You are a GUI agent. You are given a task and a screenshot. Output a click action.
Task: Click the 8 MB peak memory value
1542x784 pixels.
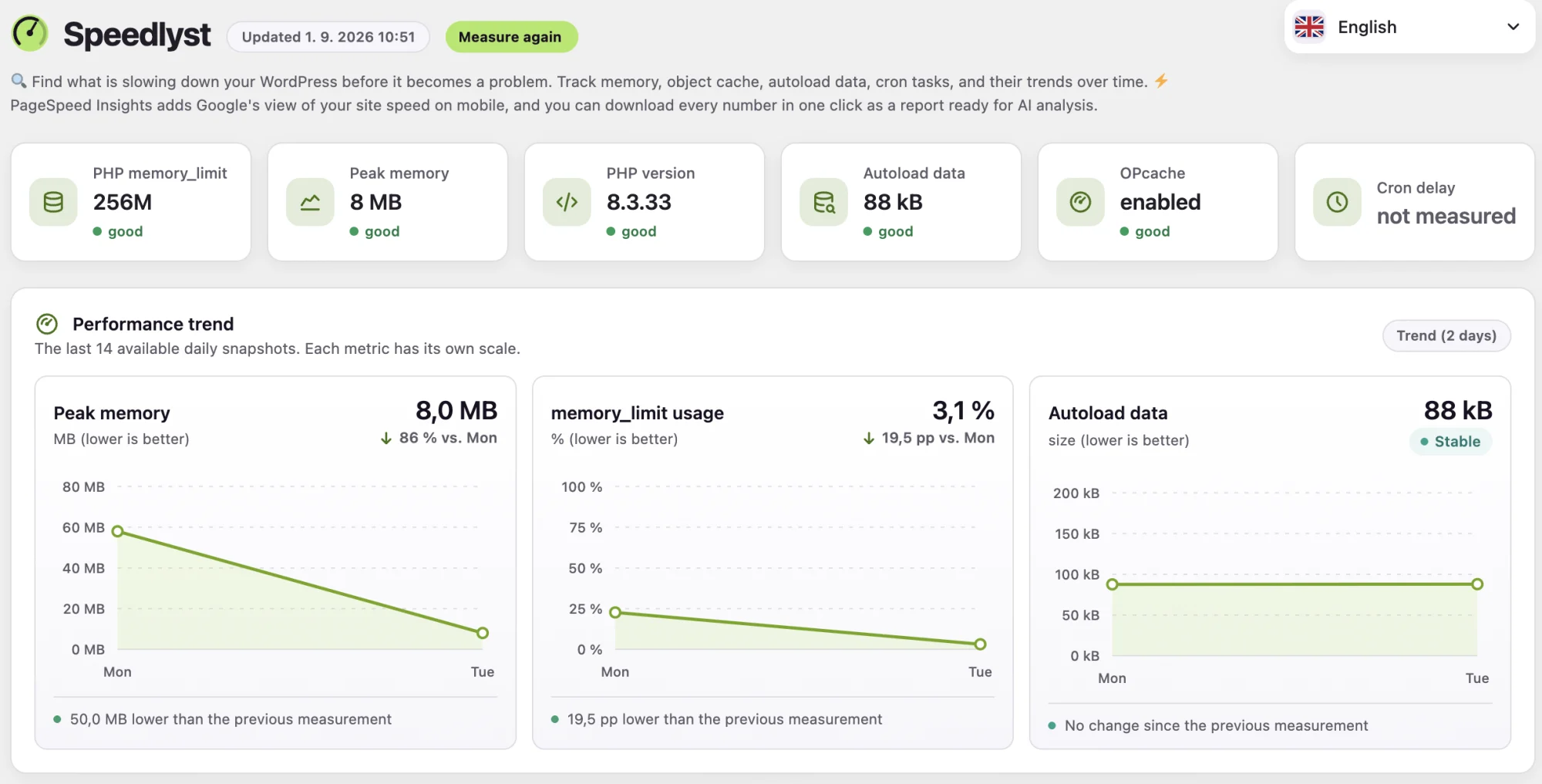point(375,202)
